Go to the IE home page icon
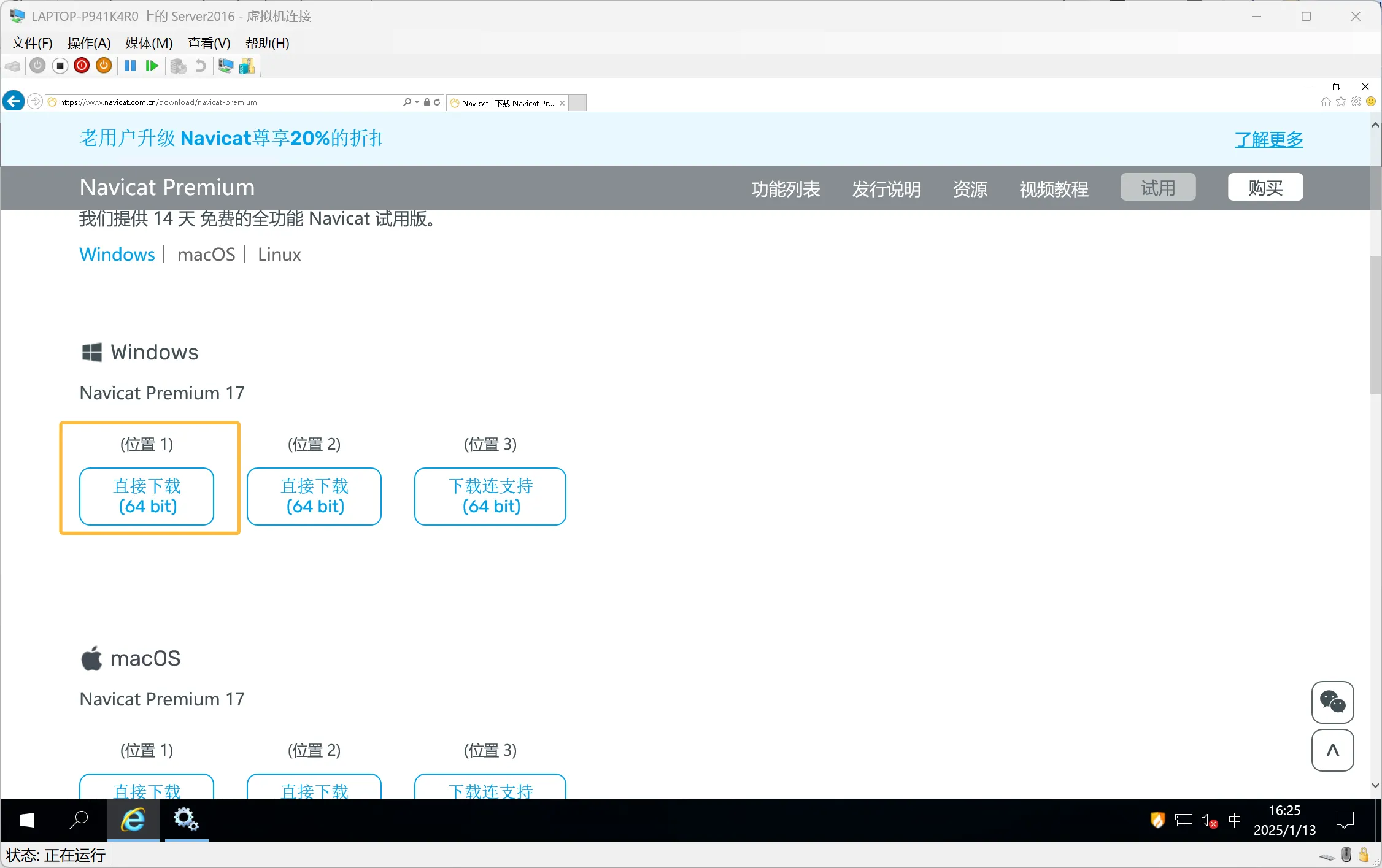Screen dimensions: 1382x868 pyautogui.click(x=1326, y=102)
